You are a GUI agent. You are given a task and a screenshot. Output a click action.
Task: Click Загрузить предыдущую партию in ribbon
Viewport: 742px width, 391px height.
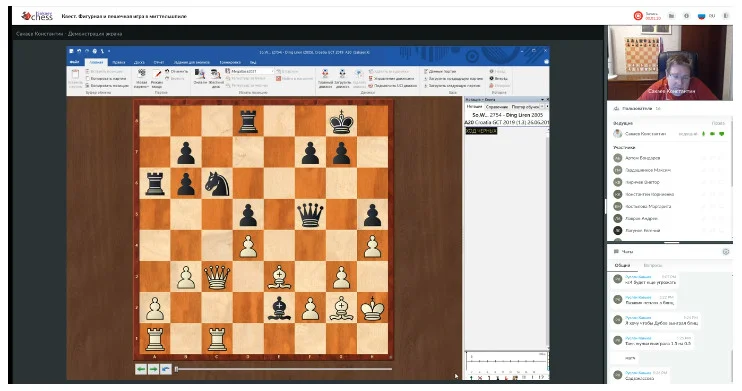coord(453,78)
